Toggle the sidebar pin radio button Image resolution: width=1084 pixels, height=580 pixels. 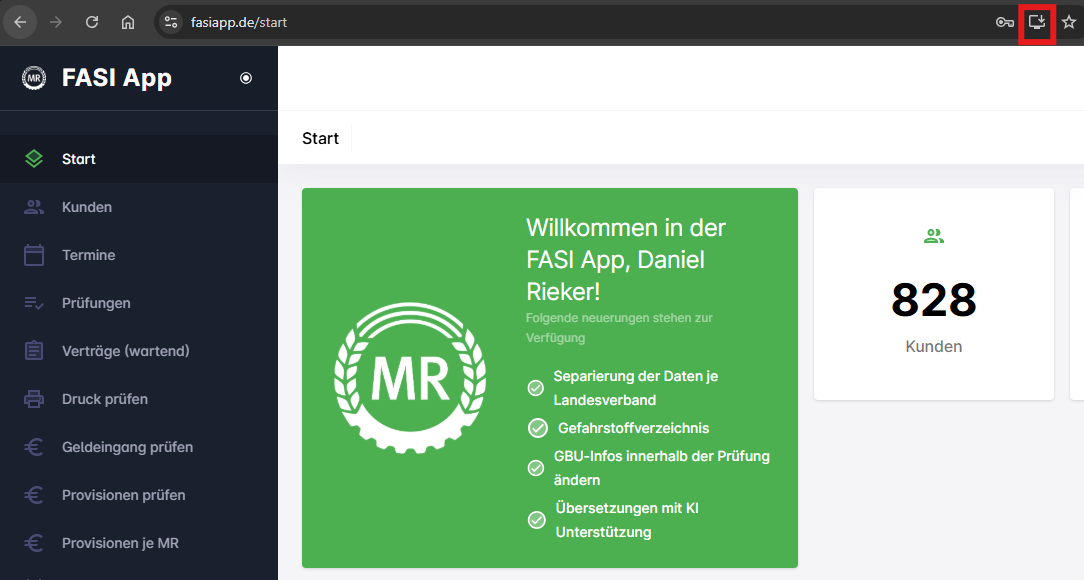click(x=246, y=78)
